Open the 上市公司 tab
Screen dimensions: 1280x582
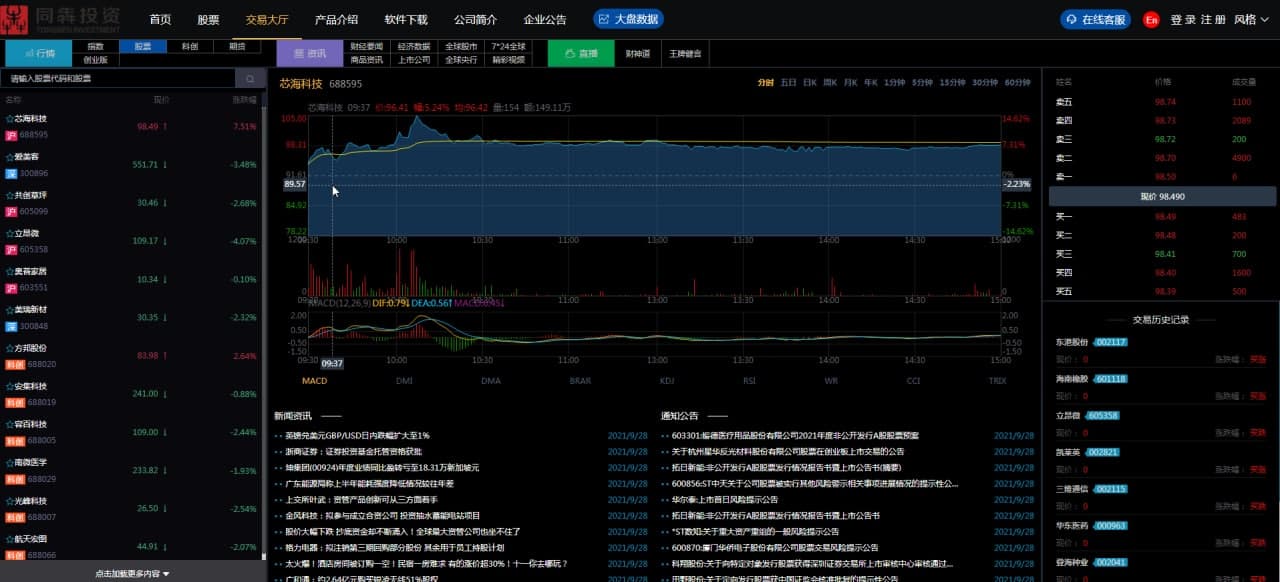click(414, 60)
